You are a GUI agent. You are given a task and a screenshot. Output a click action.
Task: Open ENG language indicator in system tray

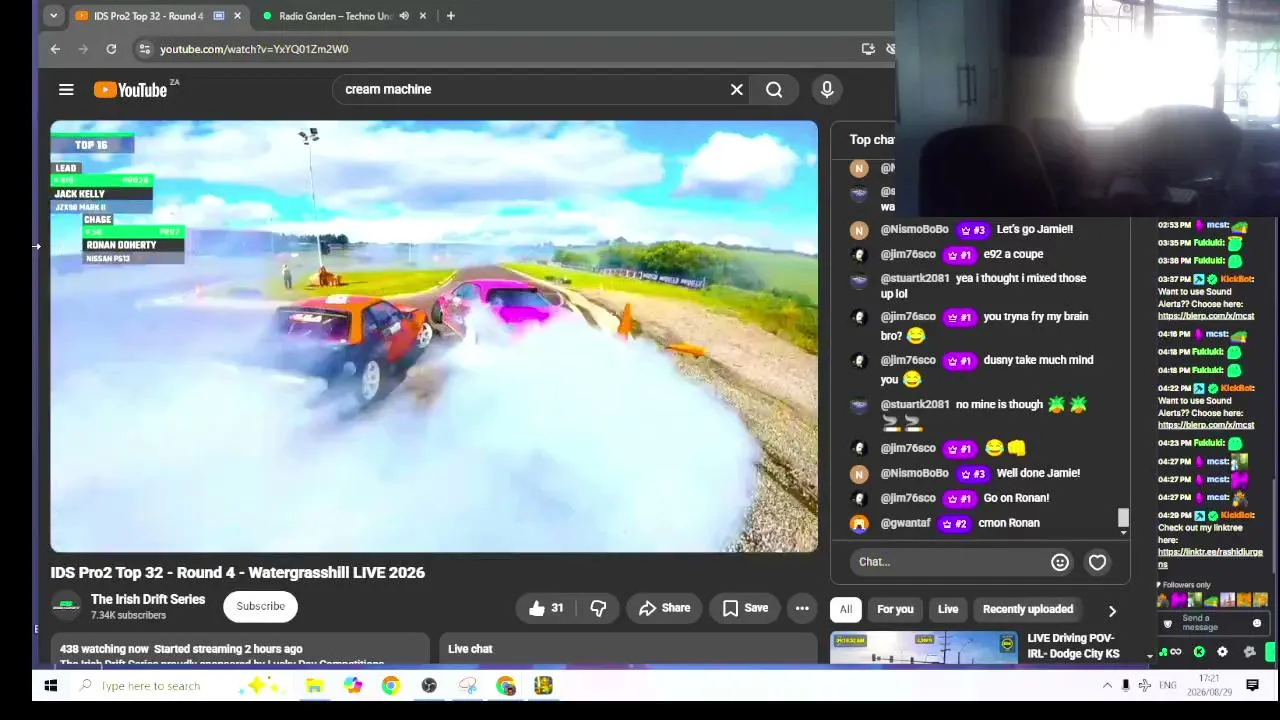click(x=1167, y=686)
